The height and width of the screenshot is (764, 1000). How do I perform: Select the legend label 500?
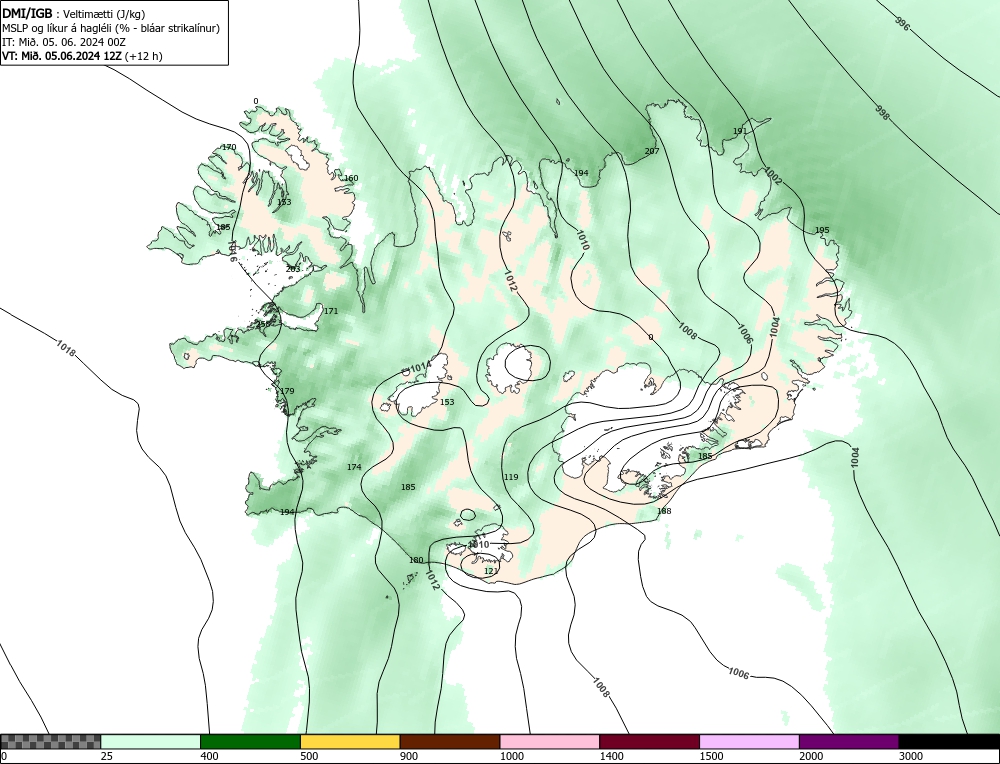coord(309,756)
